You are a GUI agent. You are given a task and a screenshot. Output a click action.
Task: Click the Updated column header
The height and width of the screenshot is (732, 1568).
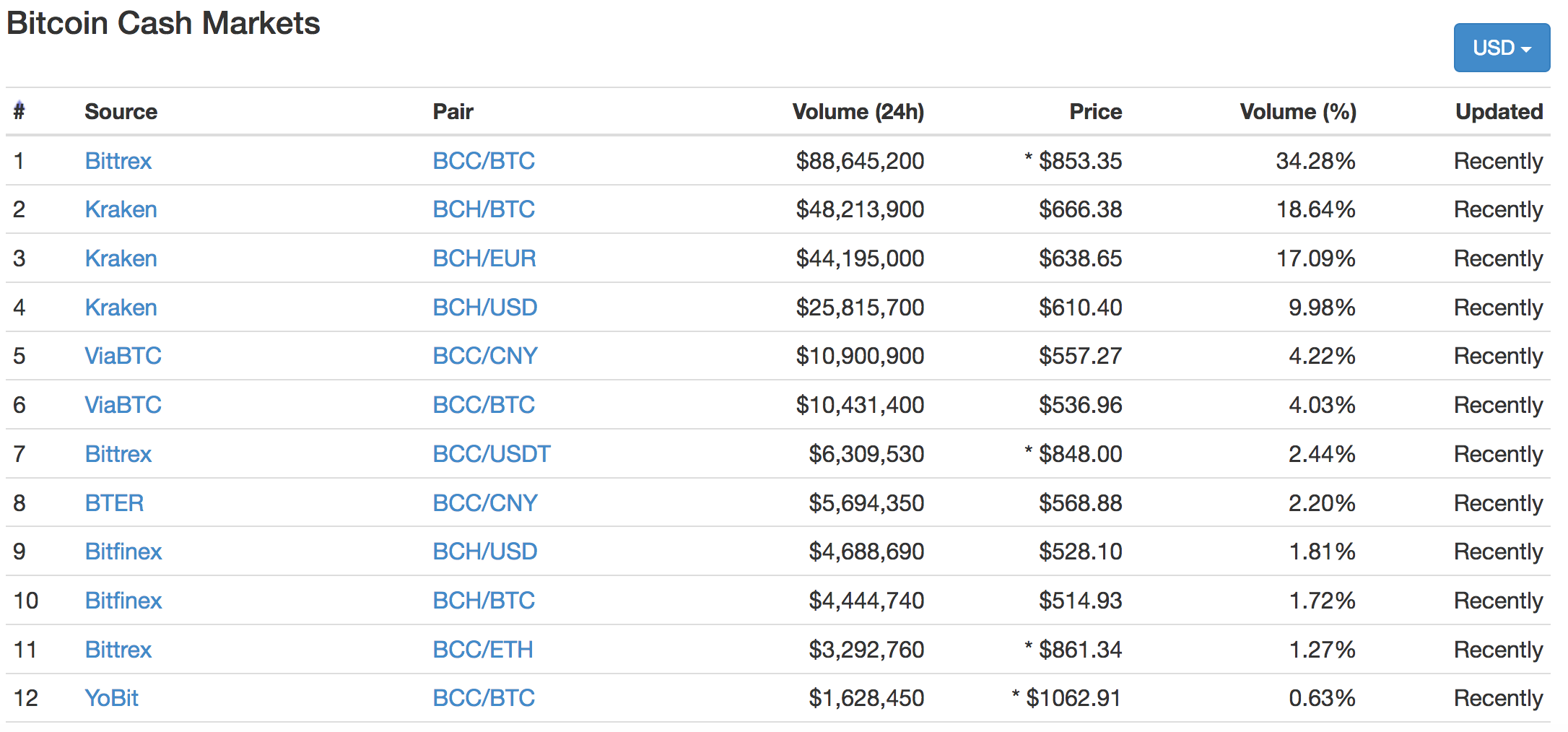point(1499,111)
